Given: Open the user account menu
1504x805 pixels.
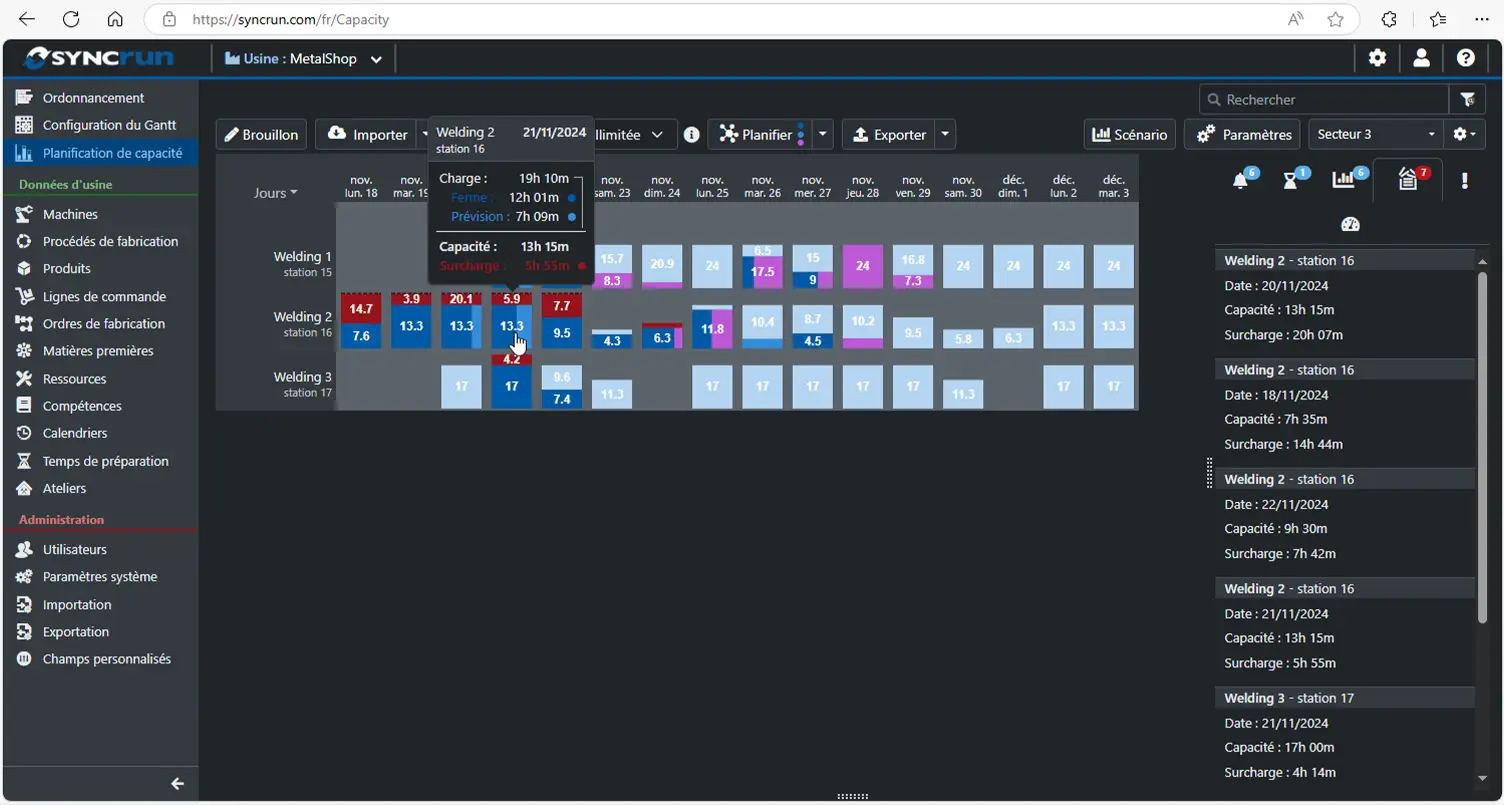Looking at the screenshot, I should pos(1421,58).
